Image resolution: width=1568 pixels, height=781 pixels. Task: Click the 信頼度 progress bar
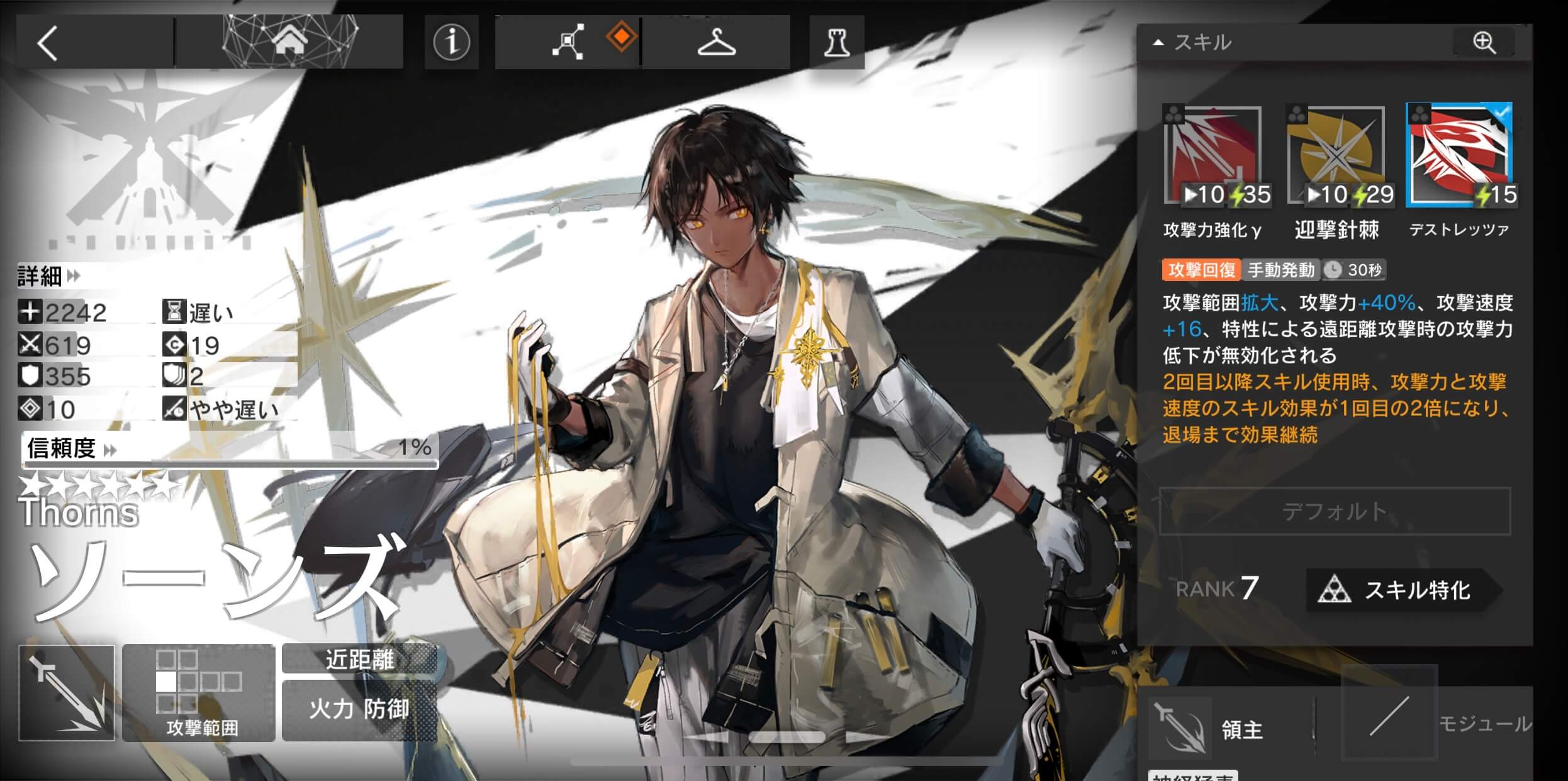click(x=230, y=464)
